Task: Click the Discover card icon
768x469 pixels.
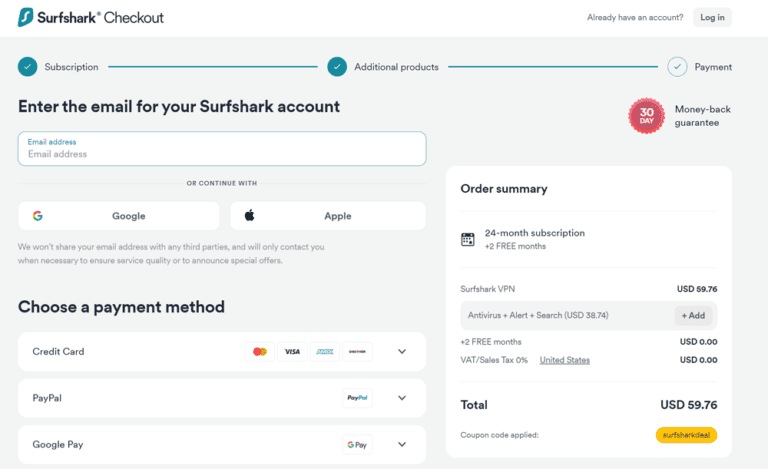Action: 356,352
